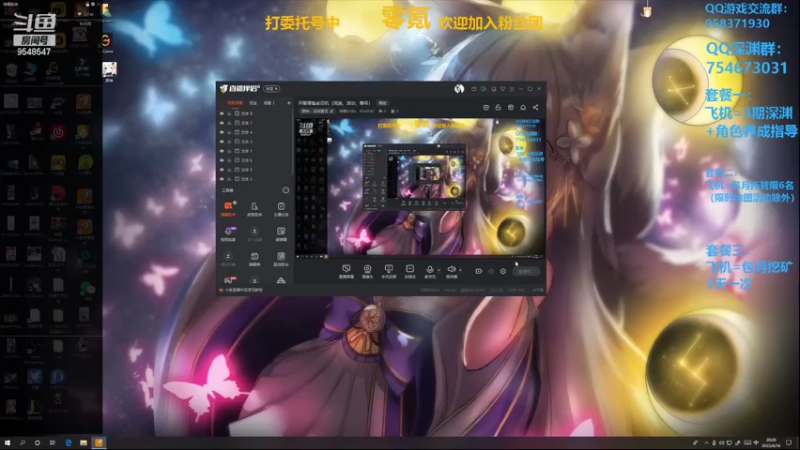Open the hamburger menu in the title bar

pos(512,89)
